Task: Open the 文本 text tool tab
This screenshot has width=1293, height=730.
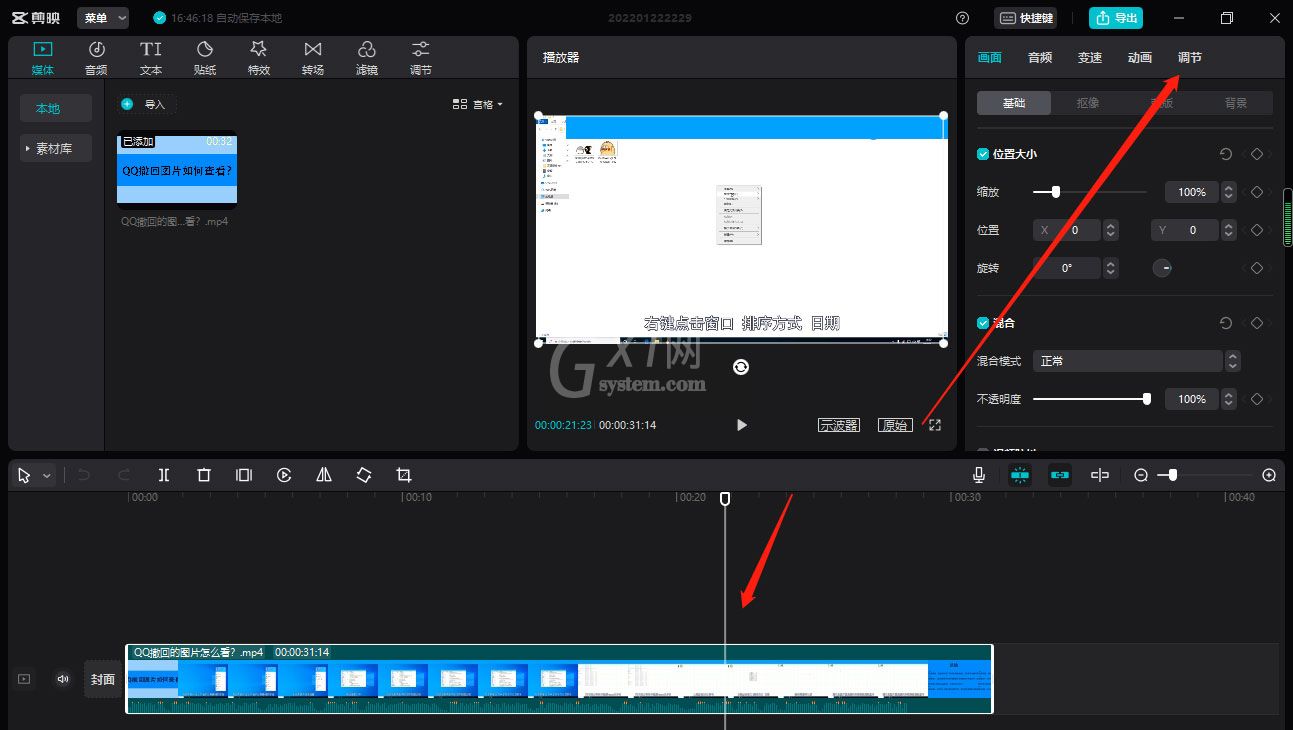Action: point(151,58)
